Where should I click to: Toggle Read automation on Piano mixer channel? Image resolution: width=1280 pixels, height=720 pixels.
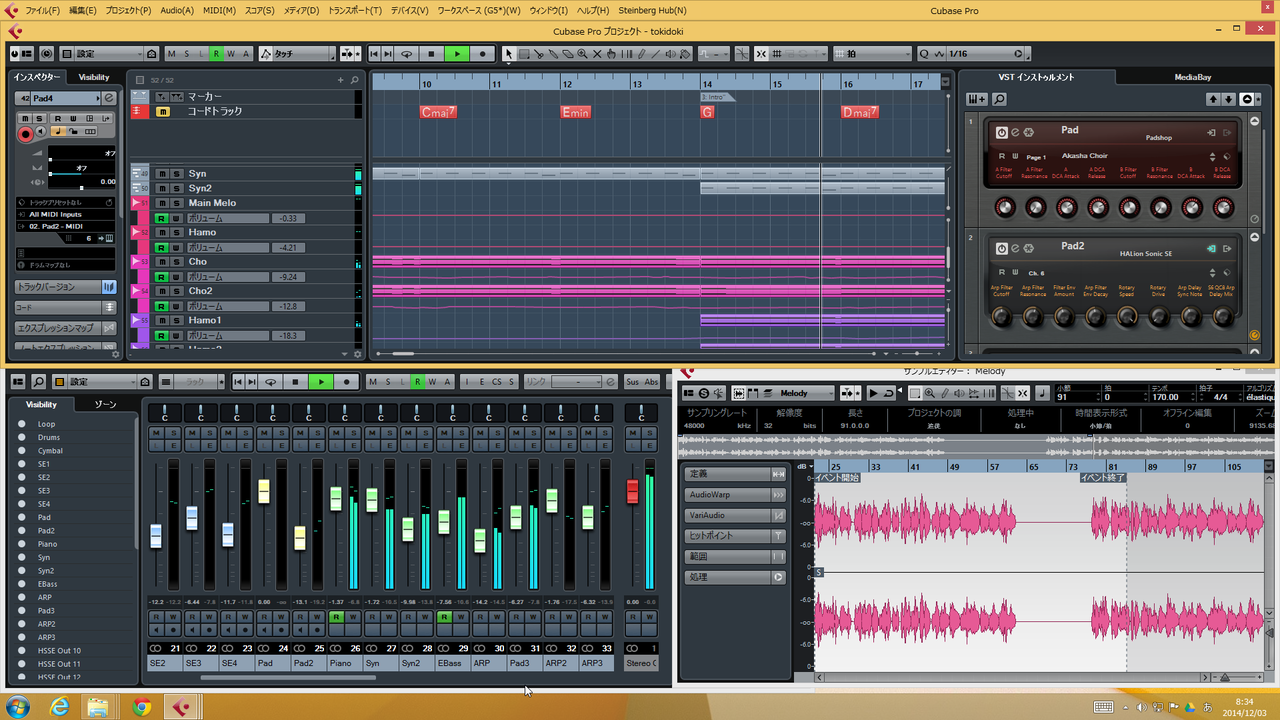click(x=337, y=617)
